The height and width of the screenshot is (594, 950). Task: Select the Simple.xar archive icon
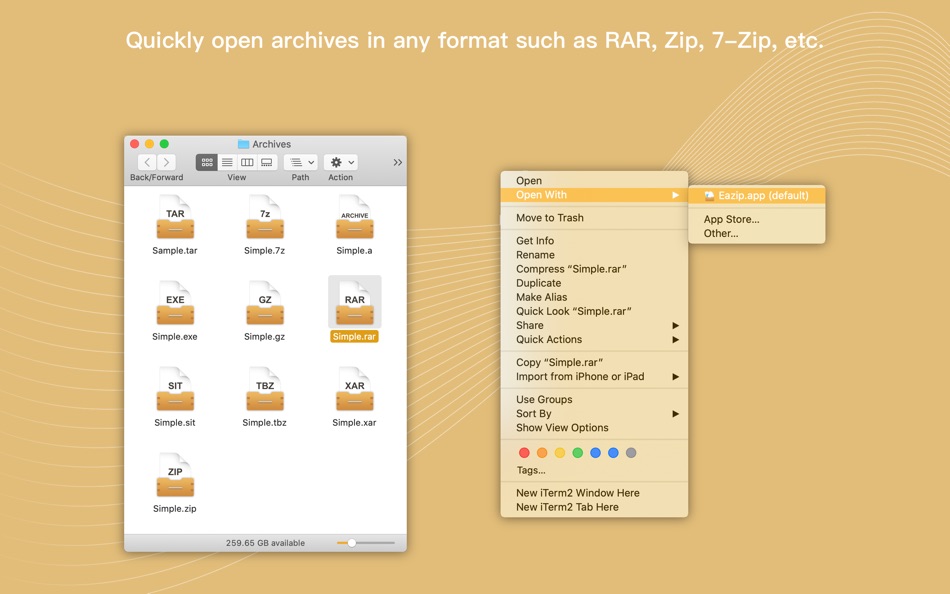(x=354, y=389)
